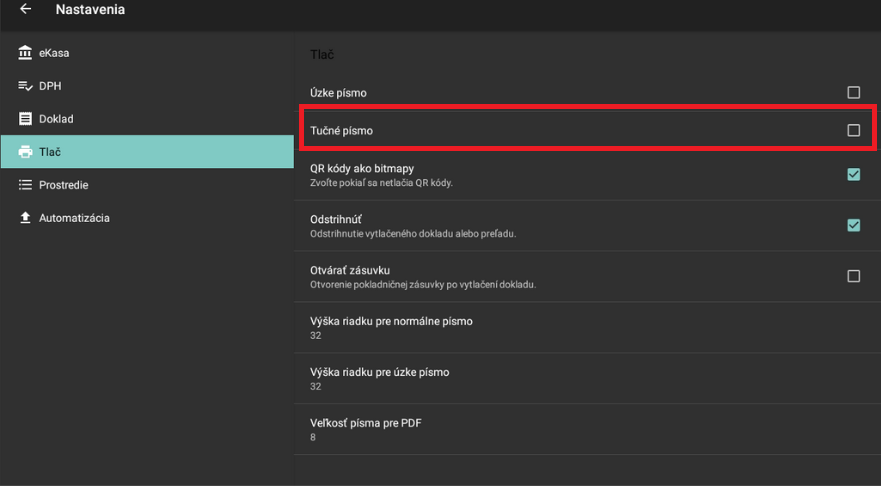881x486 pixels.
Task: Uncheck QR kódy ako bitmapy
Action: (x=853, y=174)
